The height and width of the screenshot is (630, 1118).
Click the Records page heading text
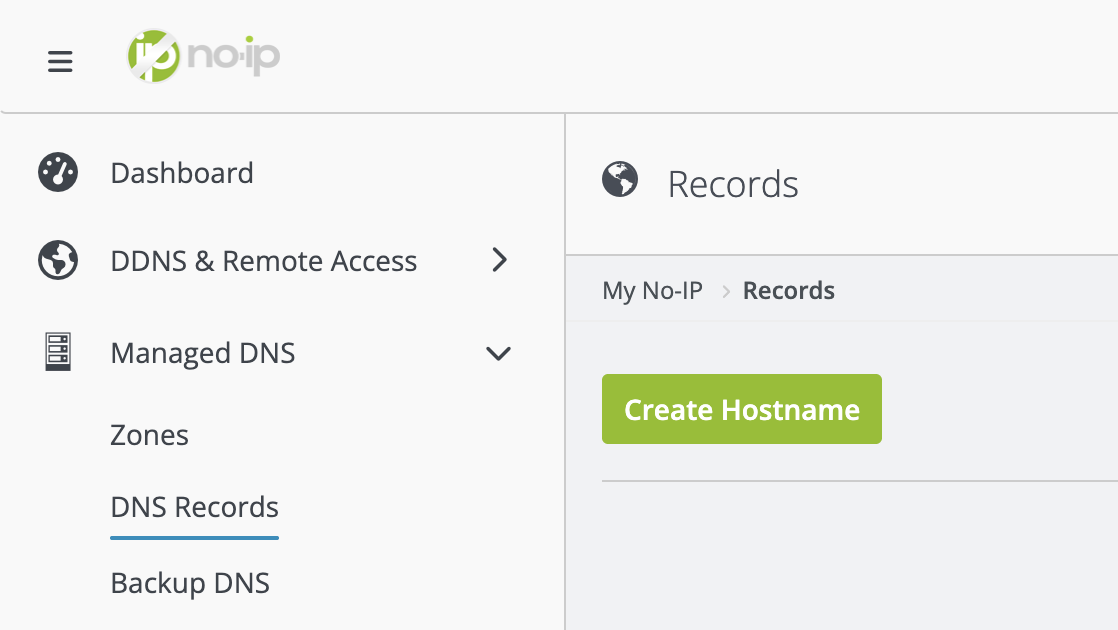tap(733, 184)
